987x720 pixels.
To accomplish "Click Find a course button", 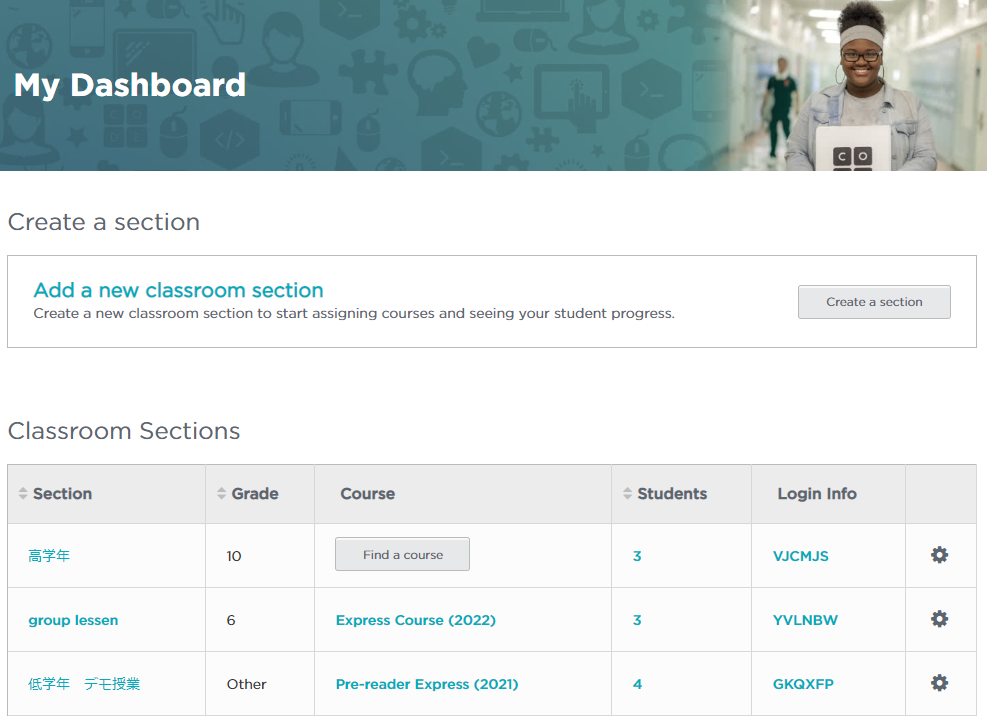I will pos(402,555).
